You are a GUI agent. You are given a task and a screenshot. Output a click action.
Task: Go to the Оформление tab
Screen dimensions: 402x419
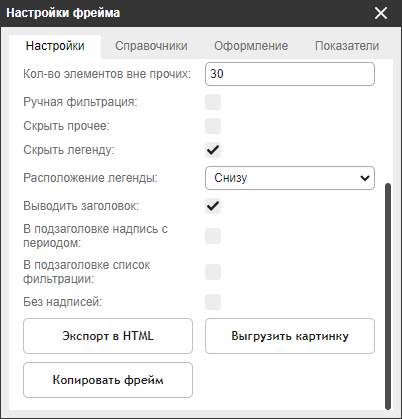(251, 46)
